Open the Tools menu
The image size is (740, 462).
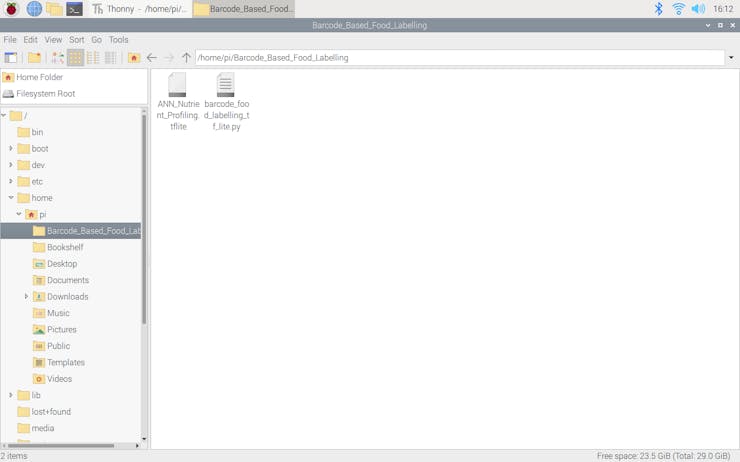pos(118,40)
